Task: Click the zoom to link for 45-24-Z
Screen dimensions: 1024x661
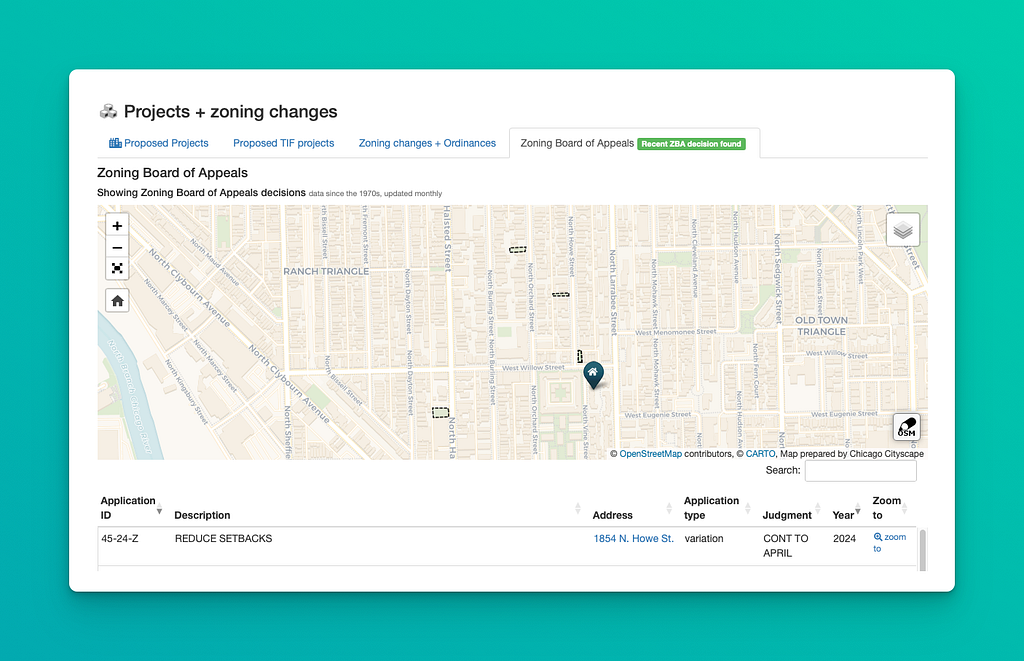Action: tap(889, 543)
